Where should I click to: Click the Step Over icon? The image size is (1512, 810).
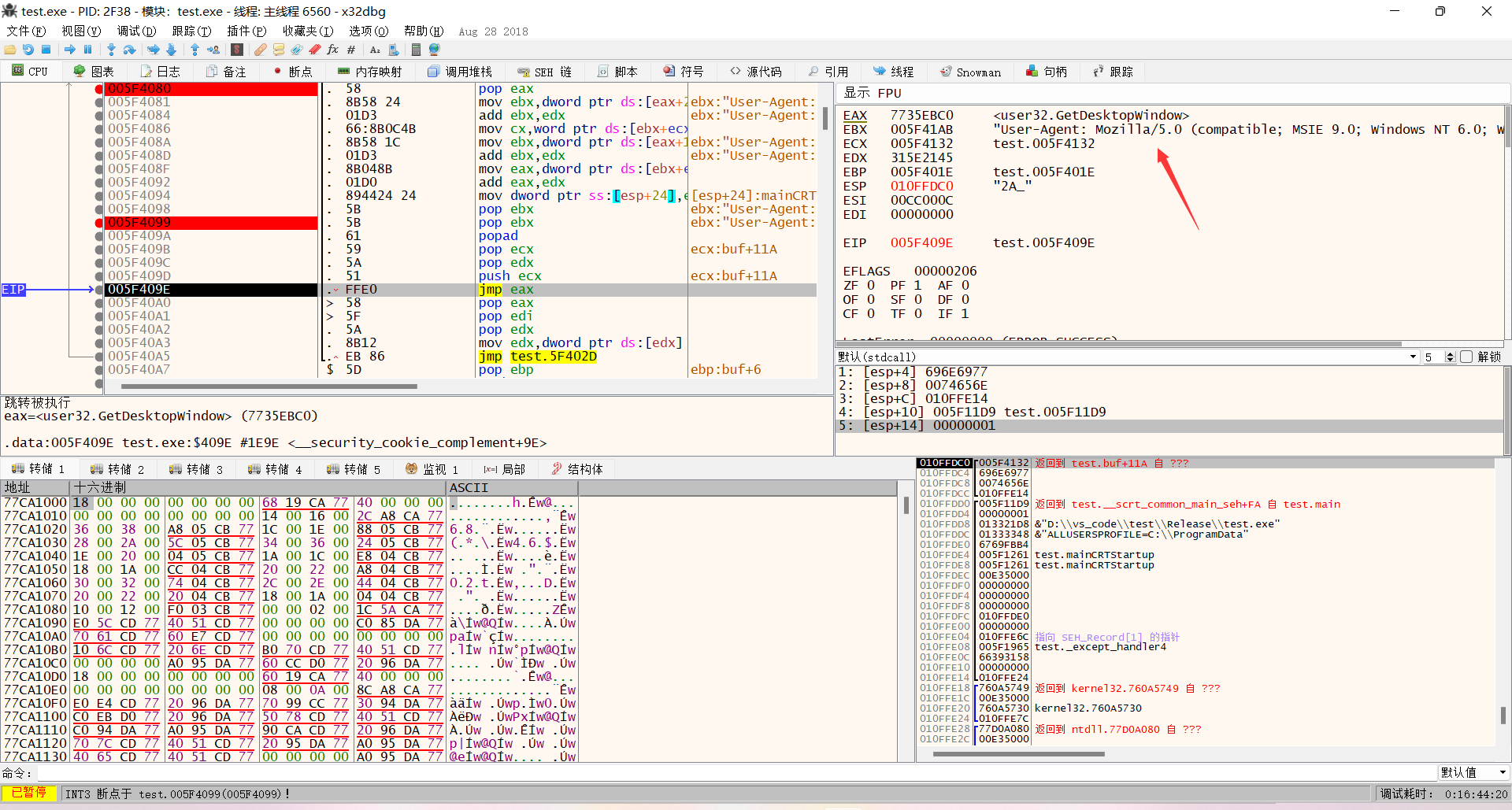129,50
